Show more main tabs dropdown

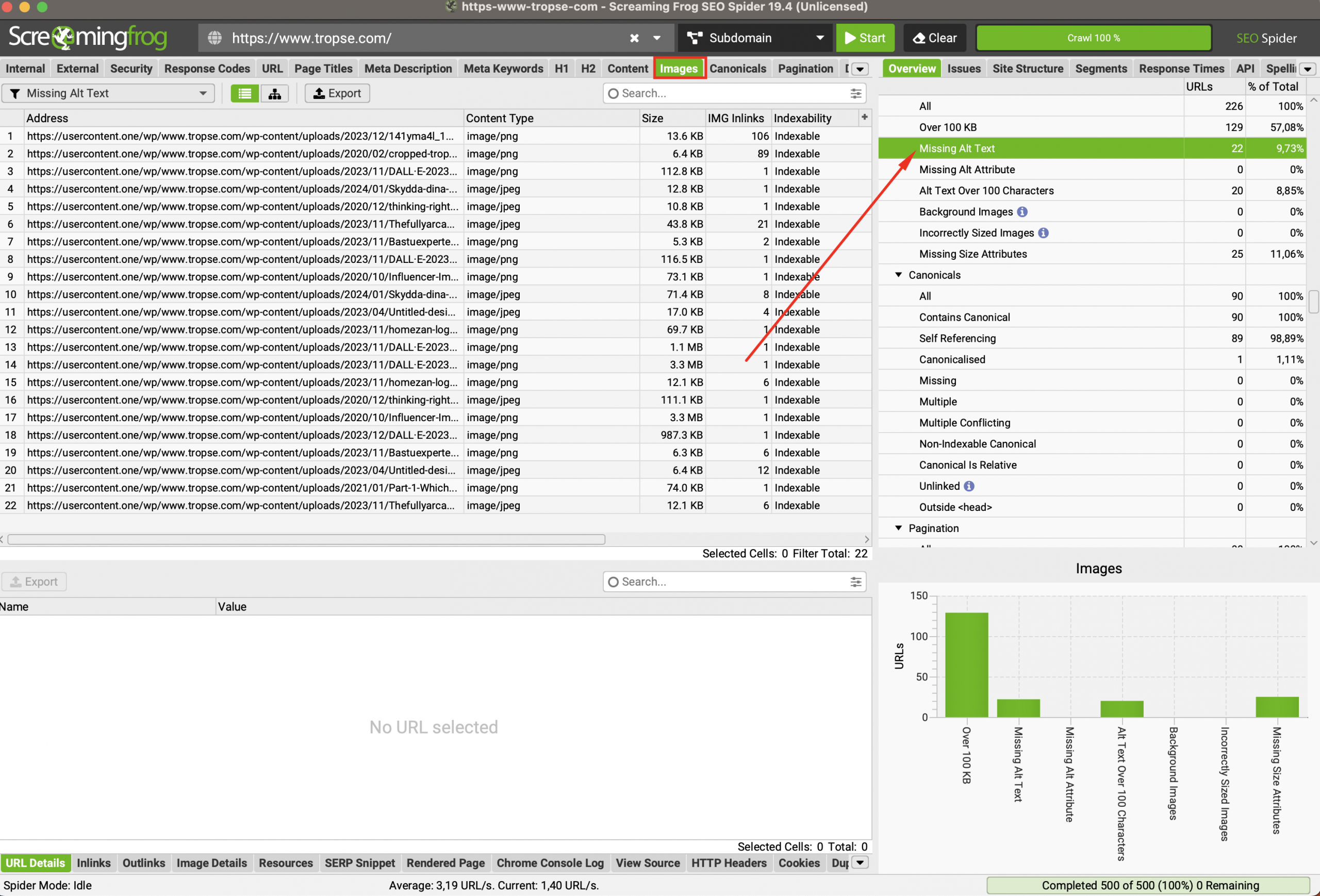(860, 69)
